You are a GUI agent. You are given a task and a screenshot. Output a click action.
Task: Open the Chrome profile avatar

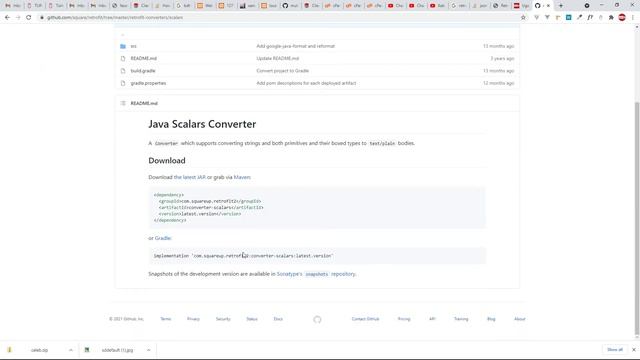coord(622,18)
